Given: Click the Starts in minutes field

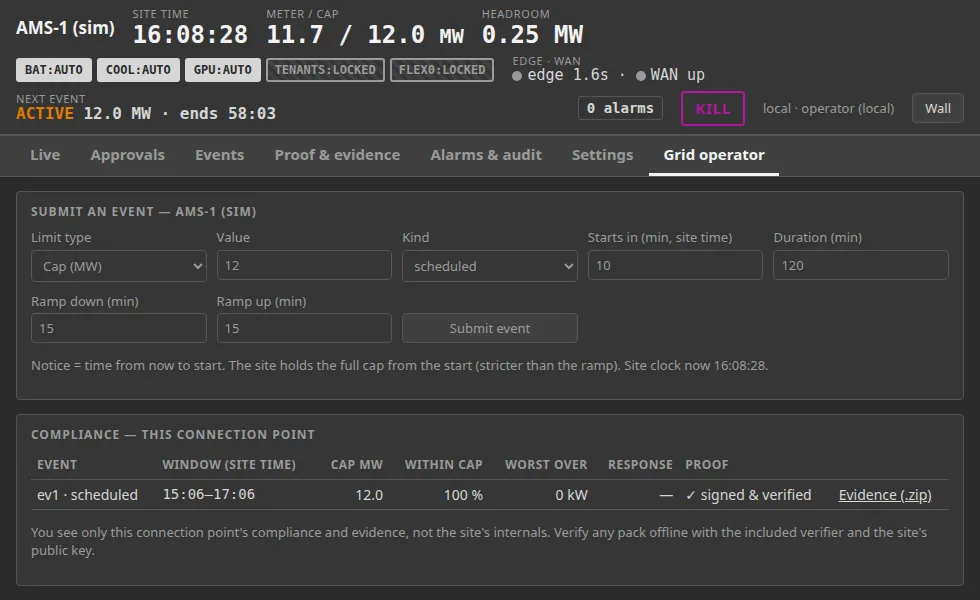Looking at the screenshot, I should click(675, 266).
